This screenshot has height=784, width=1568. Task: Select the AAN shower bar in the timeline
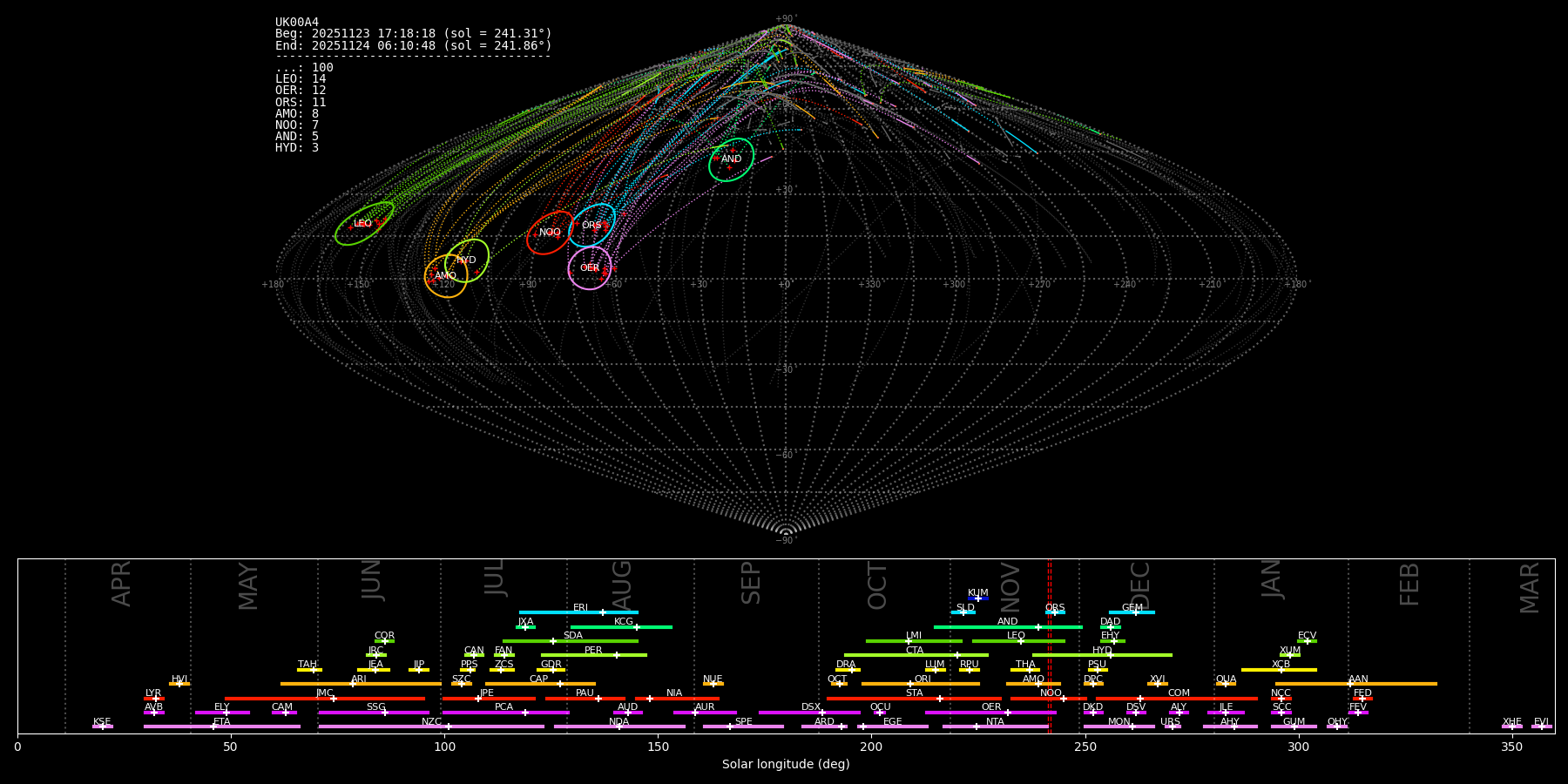[1356, 684]
